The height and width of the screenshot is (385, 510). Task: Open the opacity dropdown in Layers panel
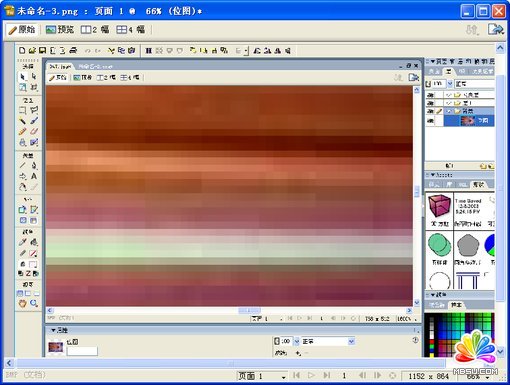pos(450,83)
